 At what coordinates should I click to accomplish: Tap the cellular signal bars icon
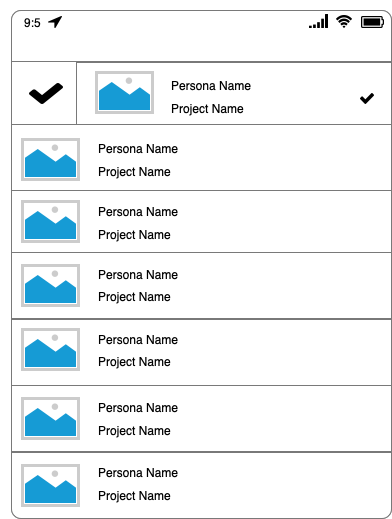318,21
